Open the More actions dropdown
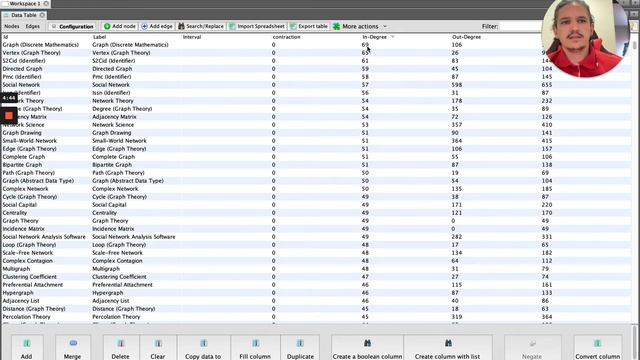 coord(359,26)
